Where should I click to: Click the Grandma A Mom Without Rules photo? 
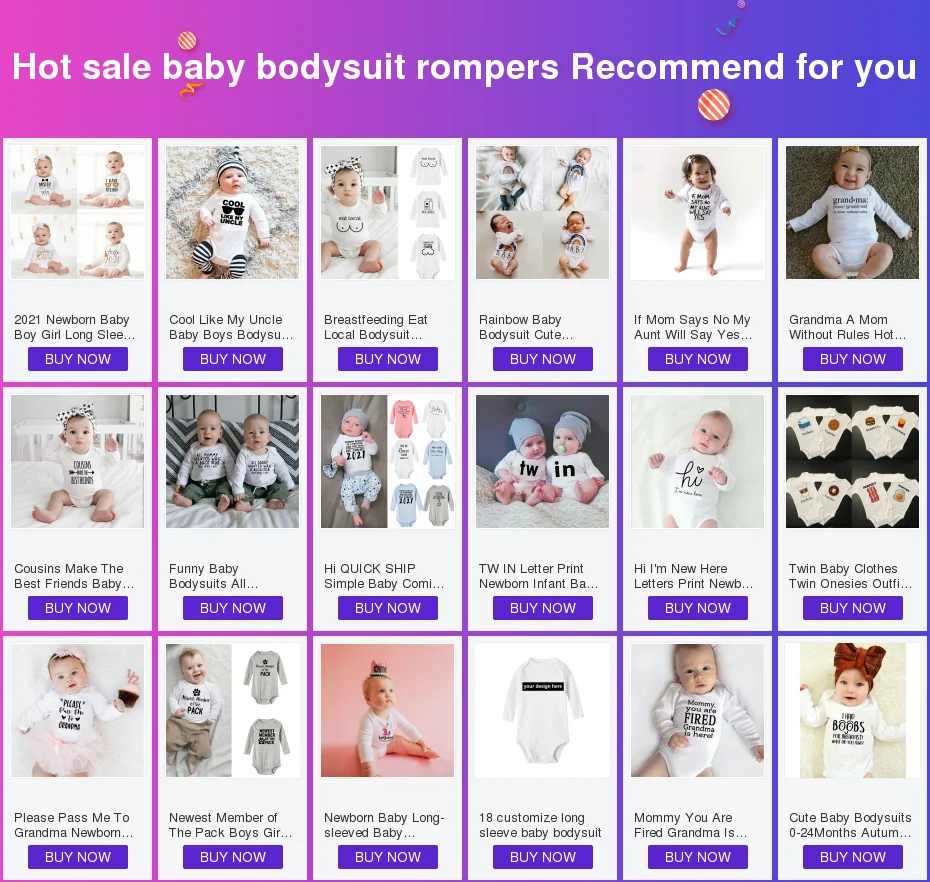[852, 212]
